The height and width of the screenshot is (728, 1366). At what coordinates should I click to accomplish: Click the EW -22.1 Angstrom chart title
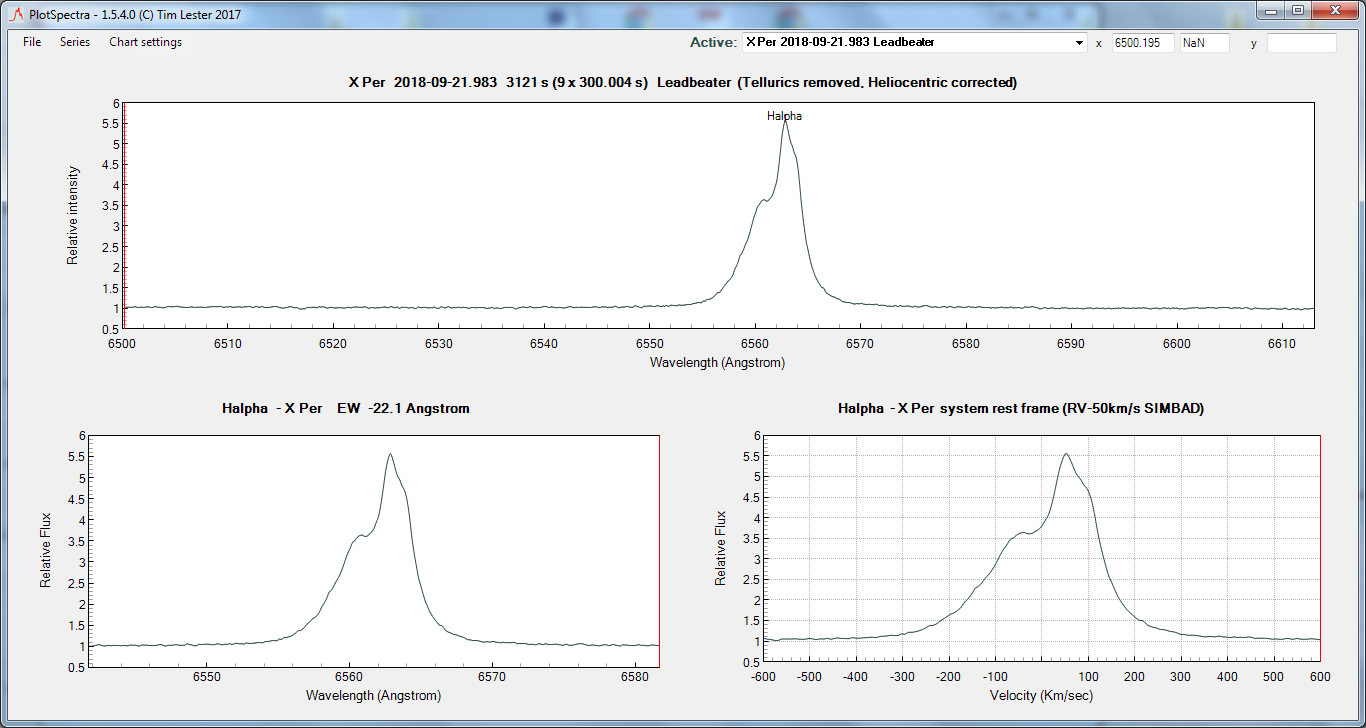(x=345, y=408)
